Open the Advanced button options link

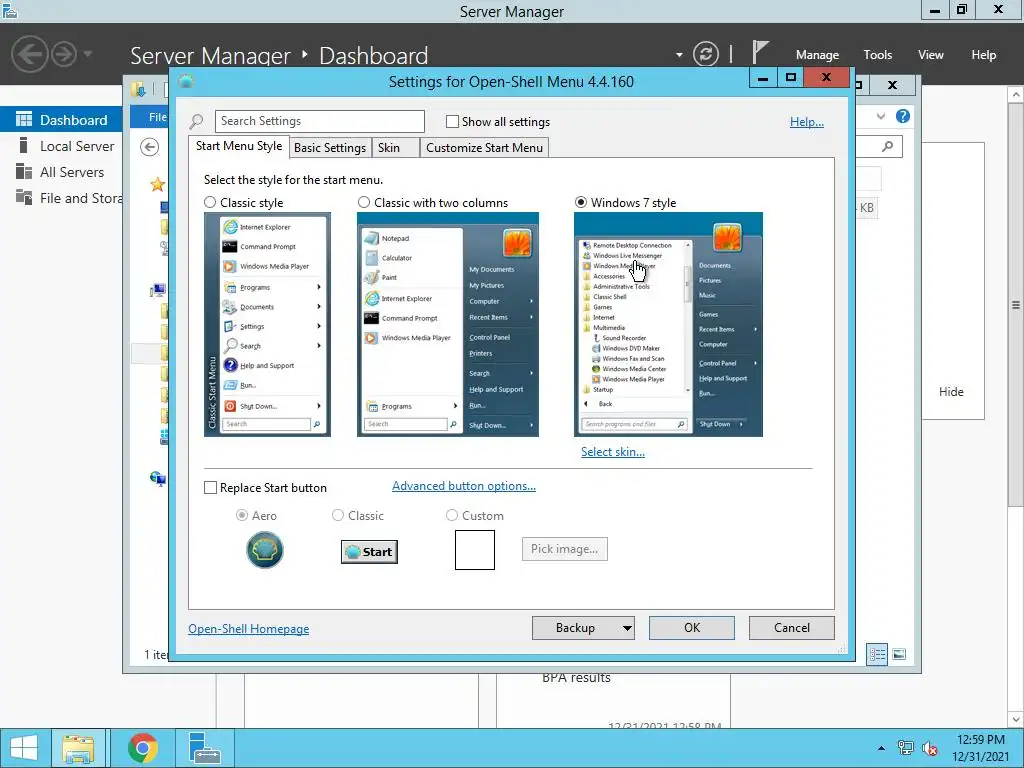click(464, 486)
